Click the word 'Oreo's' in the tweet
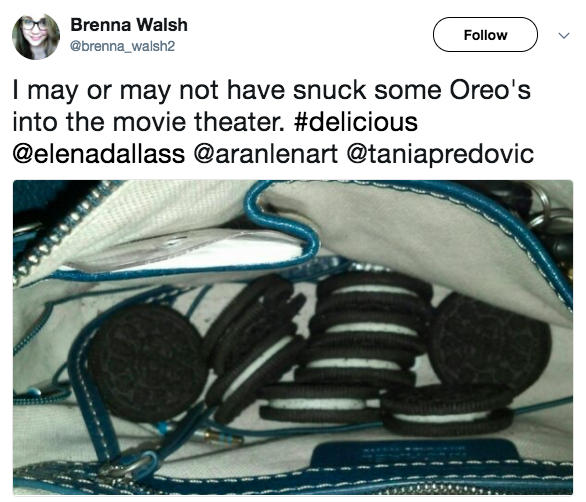The image size is (586, 502). 490,90
